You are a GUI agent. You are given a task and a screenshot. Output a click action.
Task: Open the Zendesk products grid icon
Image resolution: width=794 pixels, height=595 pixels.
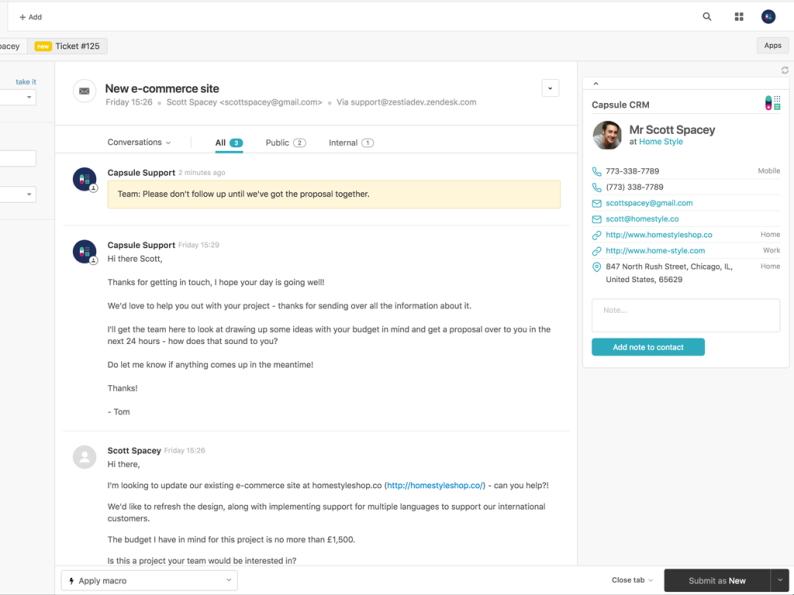739,17
